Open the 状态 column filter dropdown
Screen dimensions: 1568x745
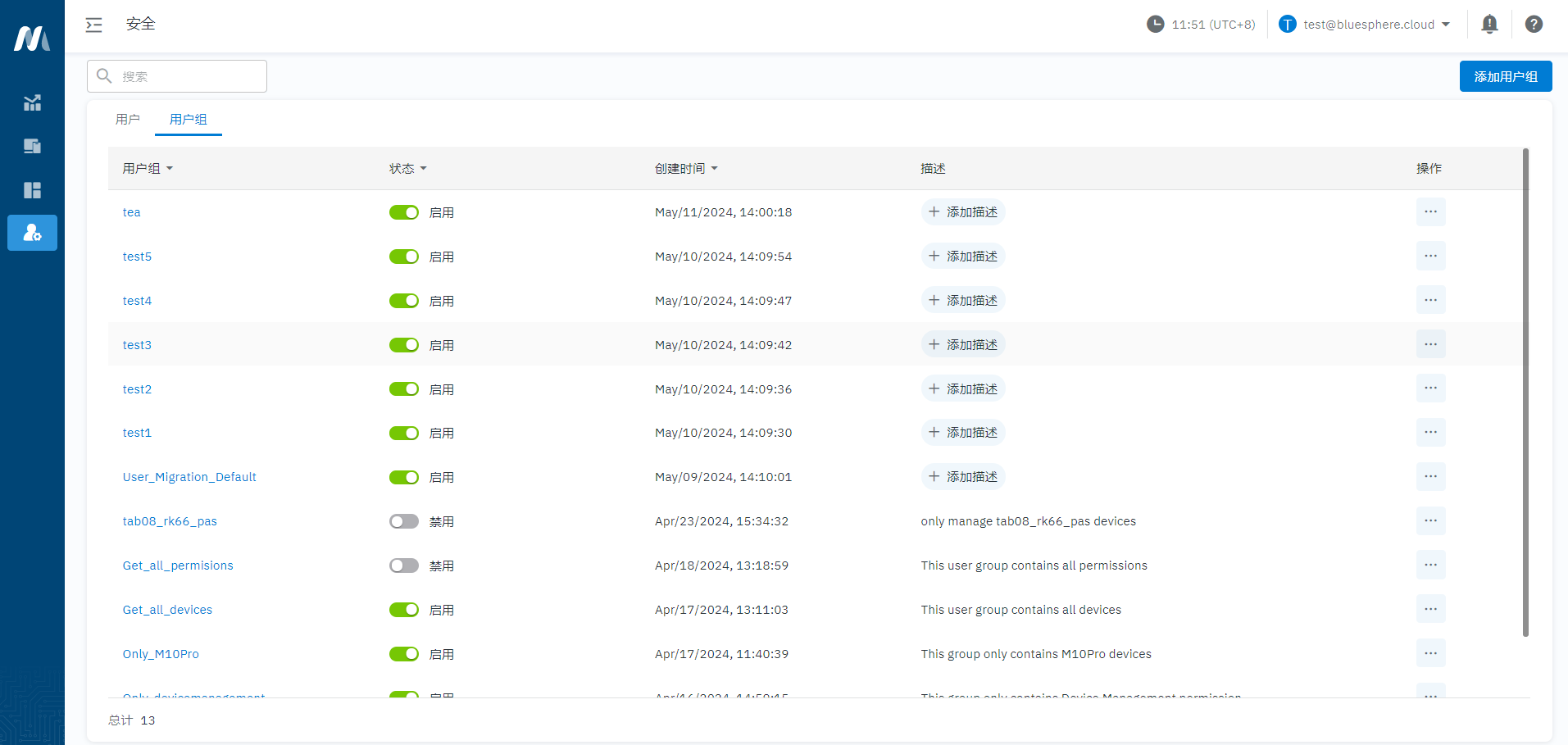tap(407, 168)
